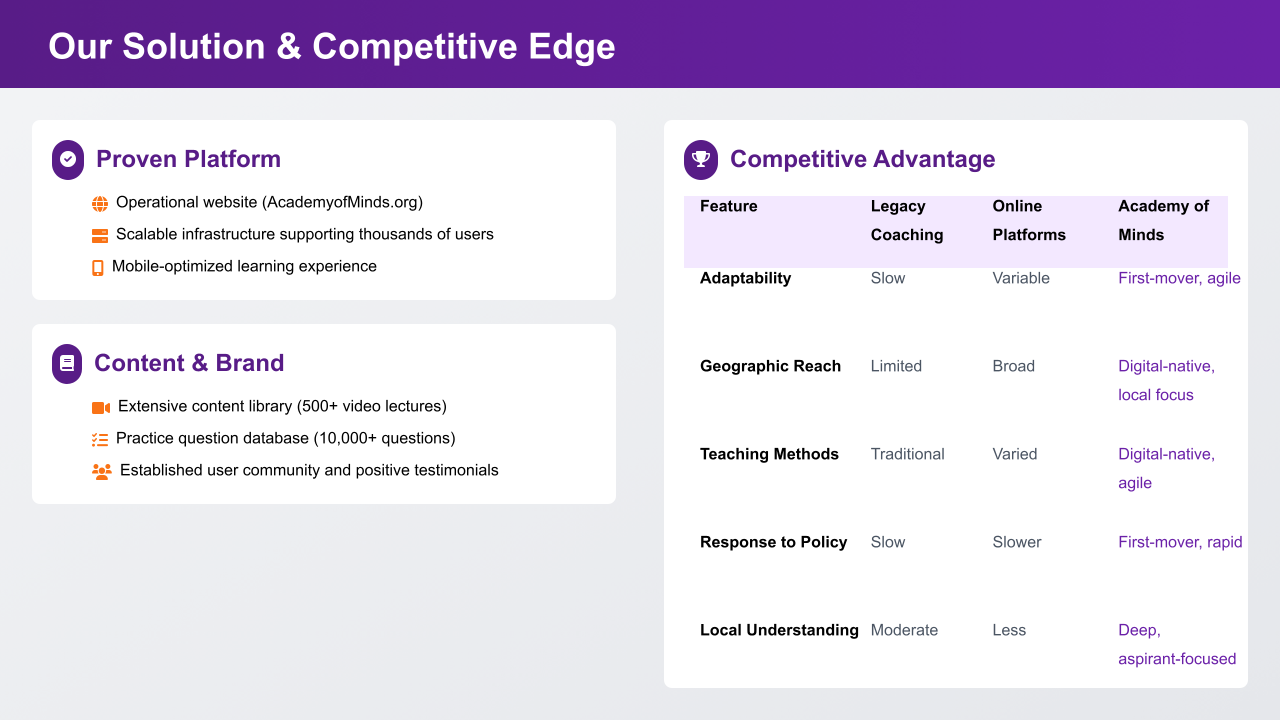Click the checklist icon beside Practice question database
This screenshot has width=1280, height=720.
100,440
